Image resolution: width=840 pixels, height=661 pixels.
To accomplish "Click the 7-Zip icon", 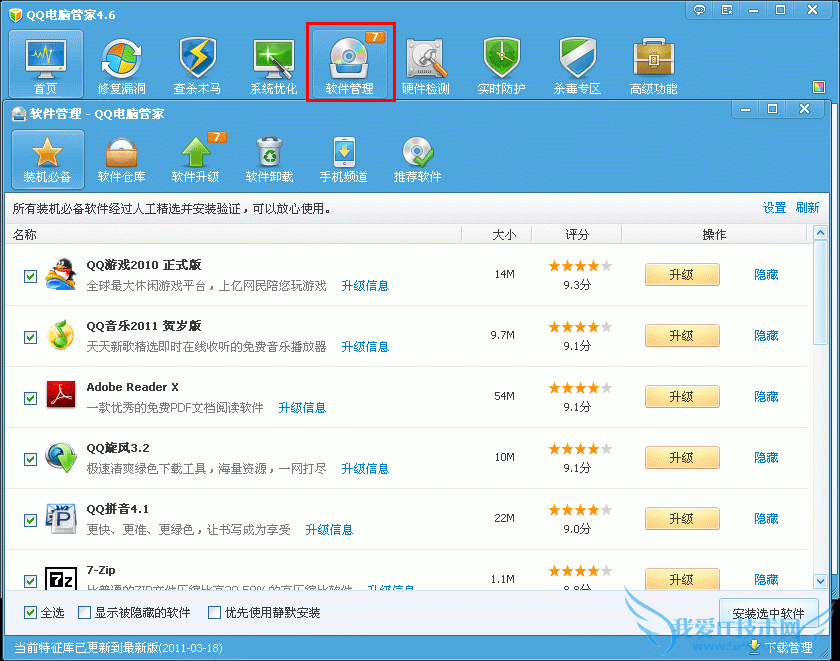I will (x=61, y=578).
